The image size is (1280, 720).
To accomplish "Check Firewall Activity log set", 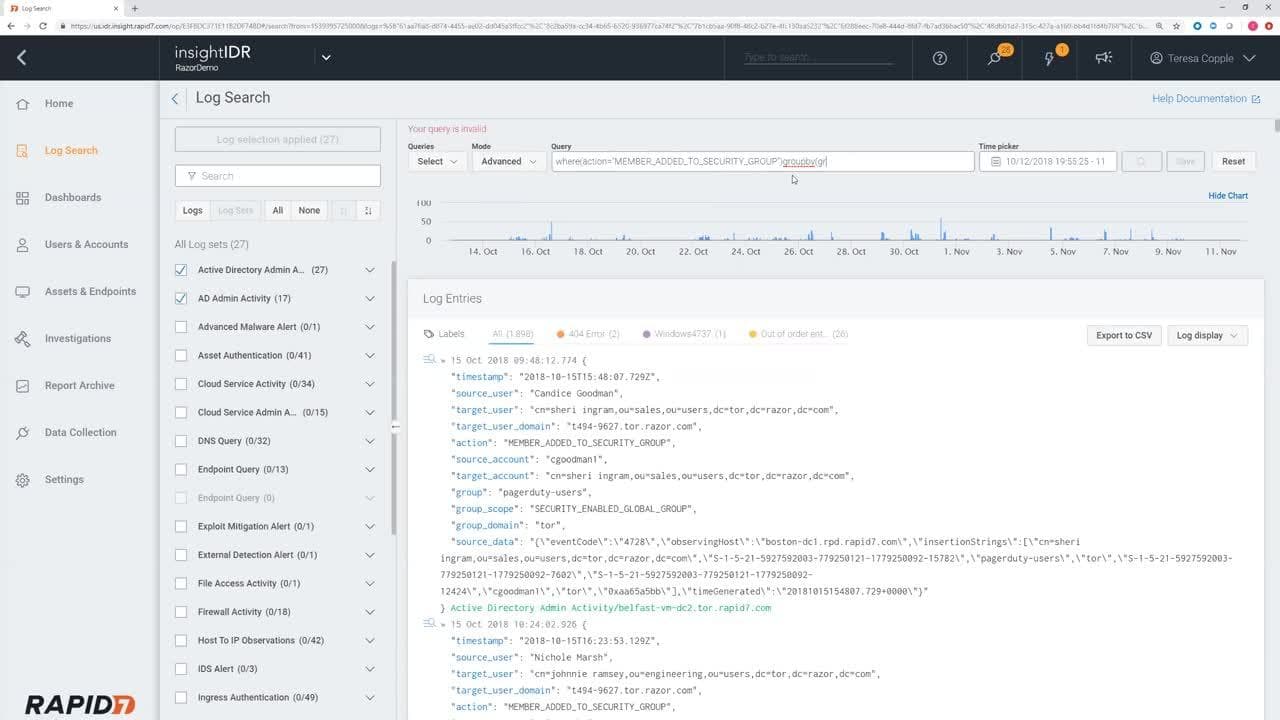I will (x=181, y=612).
